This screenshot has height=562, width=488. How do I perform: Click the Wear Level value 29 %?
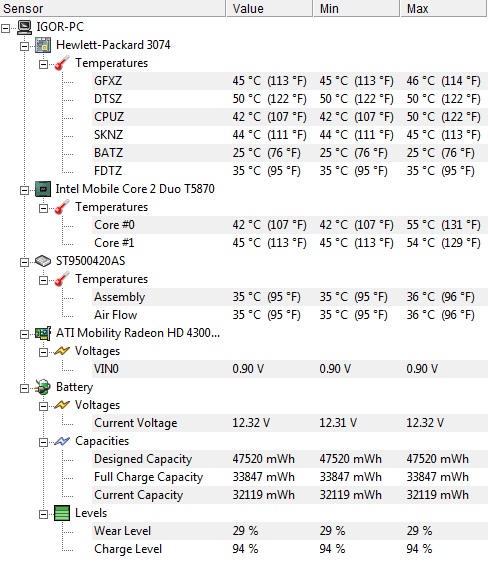(245, 531)
